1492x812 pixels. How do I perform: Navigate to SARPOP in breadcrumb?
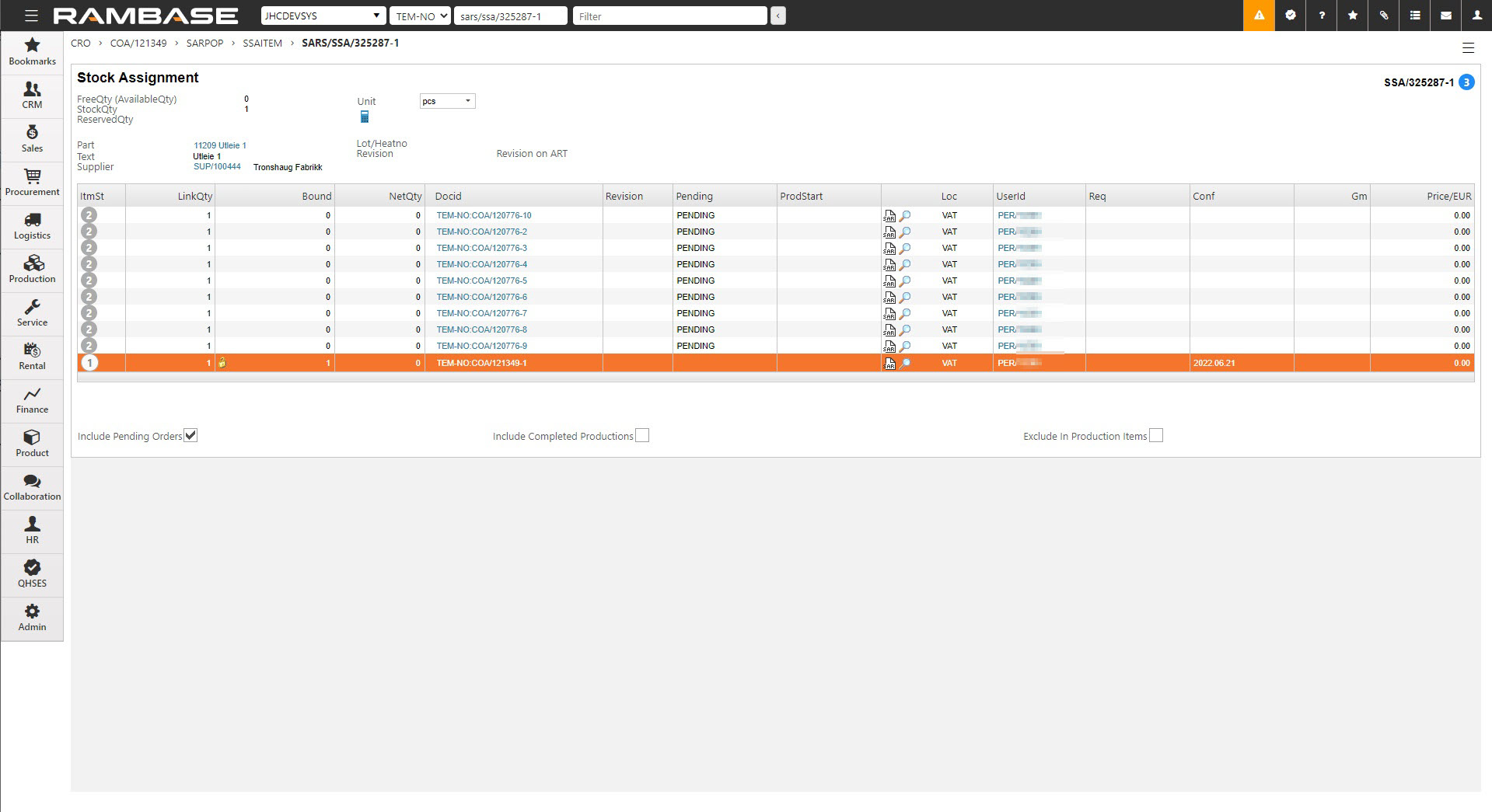(x=204, y=44)
